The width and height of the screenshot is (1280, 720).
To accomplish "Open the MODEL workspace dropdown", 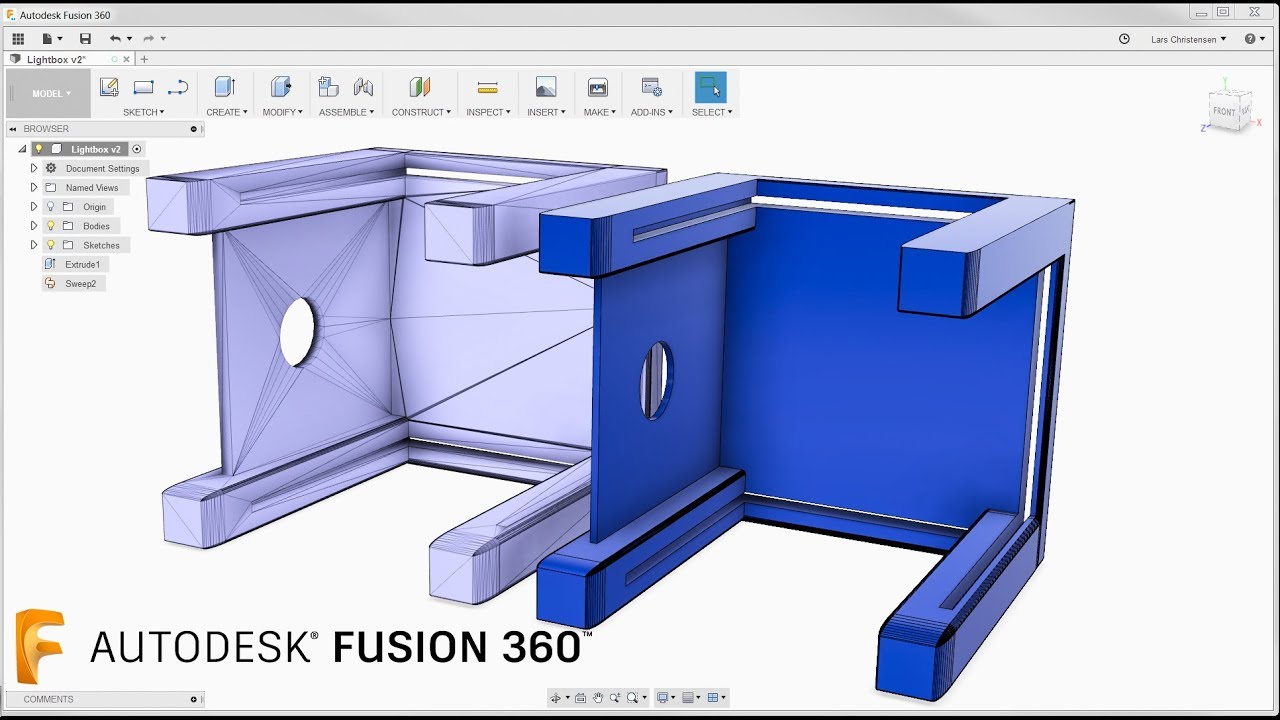I will (x=48, y=94).
